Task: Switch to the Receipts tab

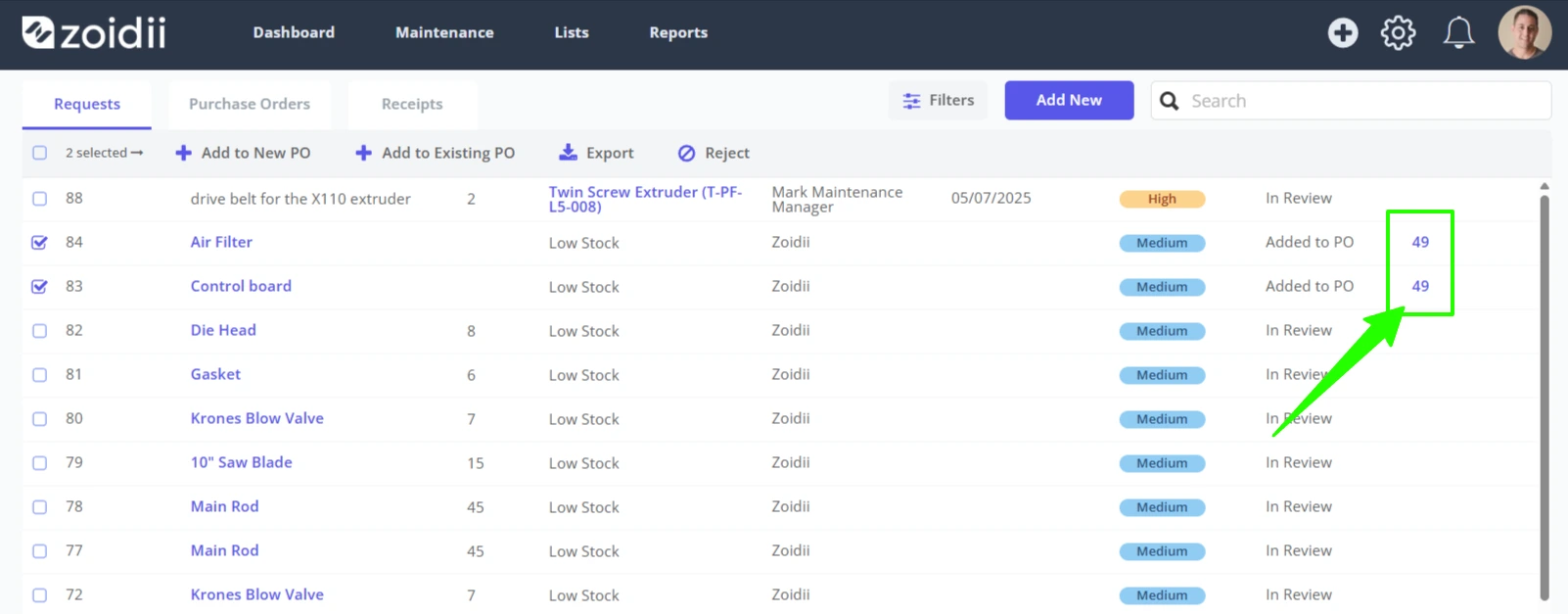Action: (412, 104)
